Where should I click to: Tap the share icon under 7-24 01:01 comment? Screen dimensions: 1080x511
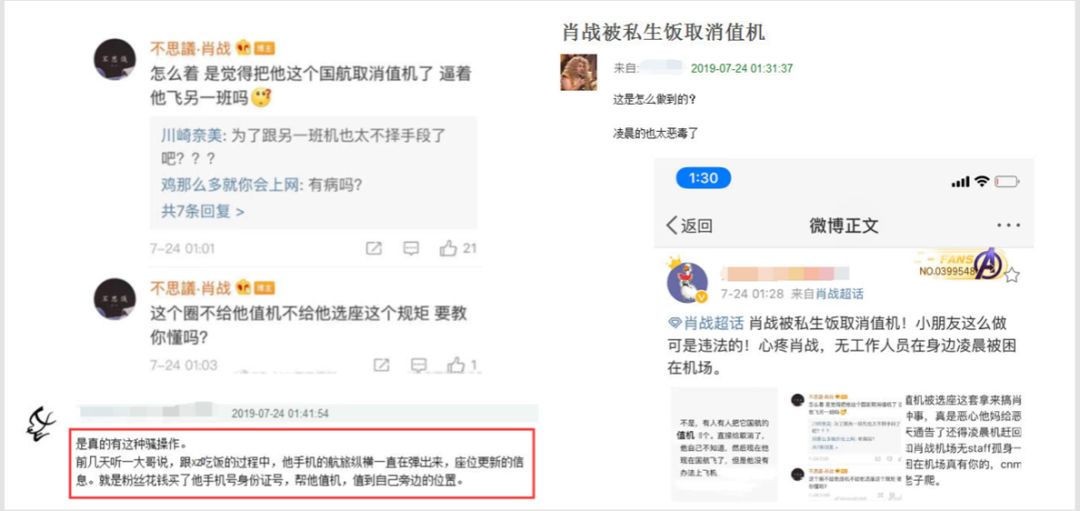tap(373, 249)
